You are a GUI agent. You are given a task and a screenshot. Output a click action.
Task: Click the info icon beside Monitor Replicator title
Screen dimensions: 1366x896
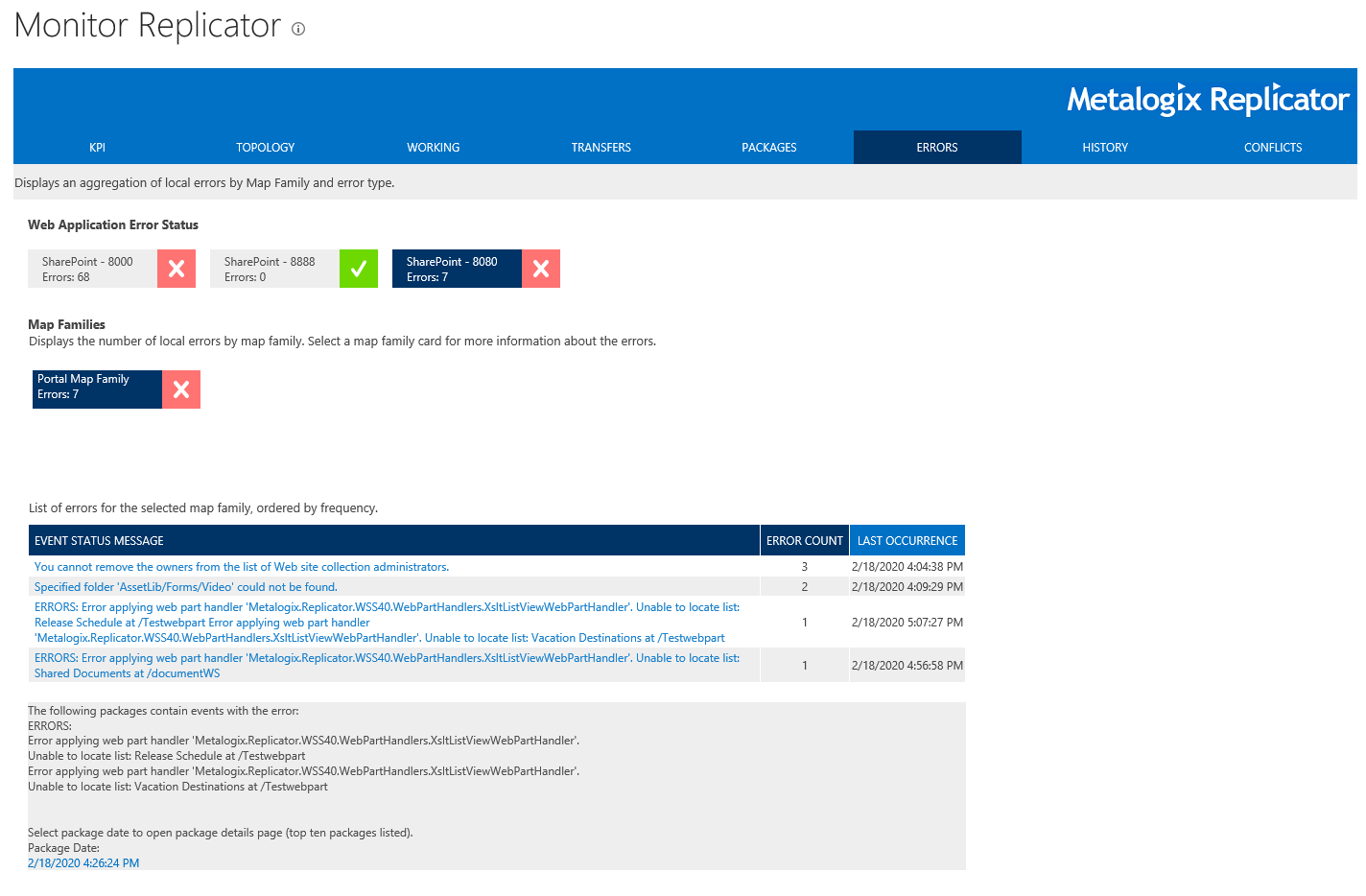coord(297,29)
